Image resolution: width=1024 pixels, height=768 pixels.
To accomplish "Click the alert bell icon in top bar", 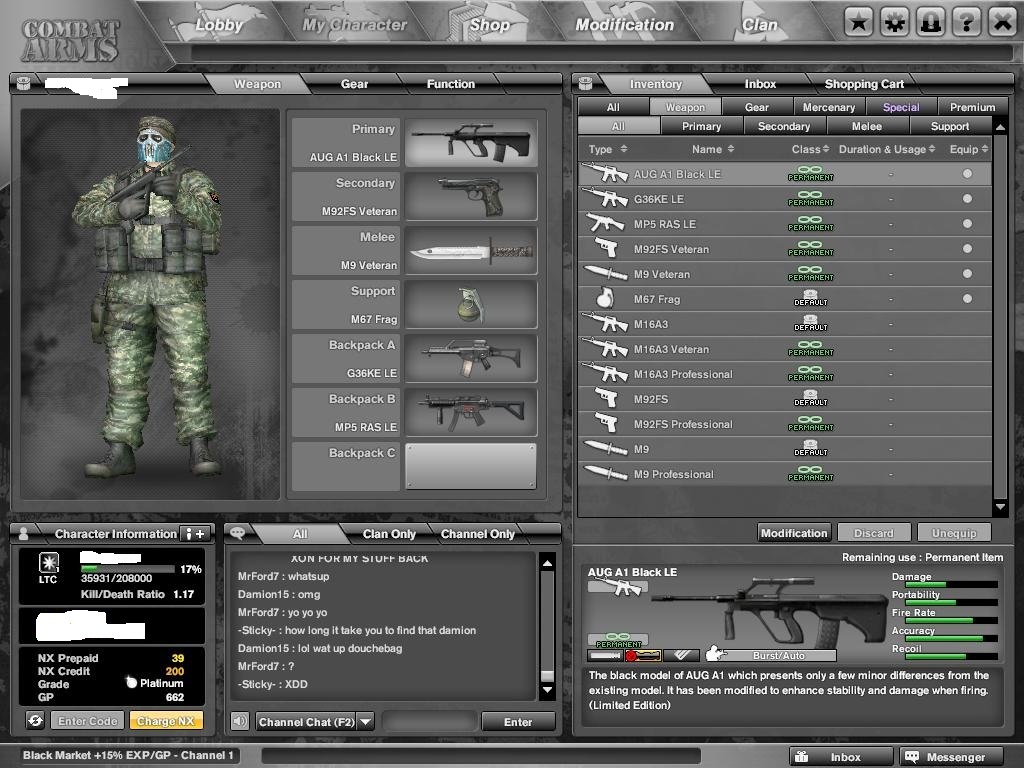I will 931,24.
